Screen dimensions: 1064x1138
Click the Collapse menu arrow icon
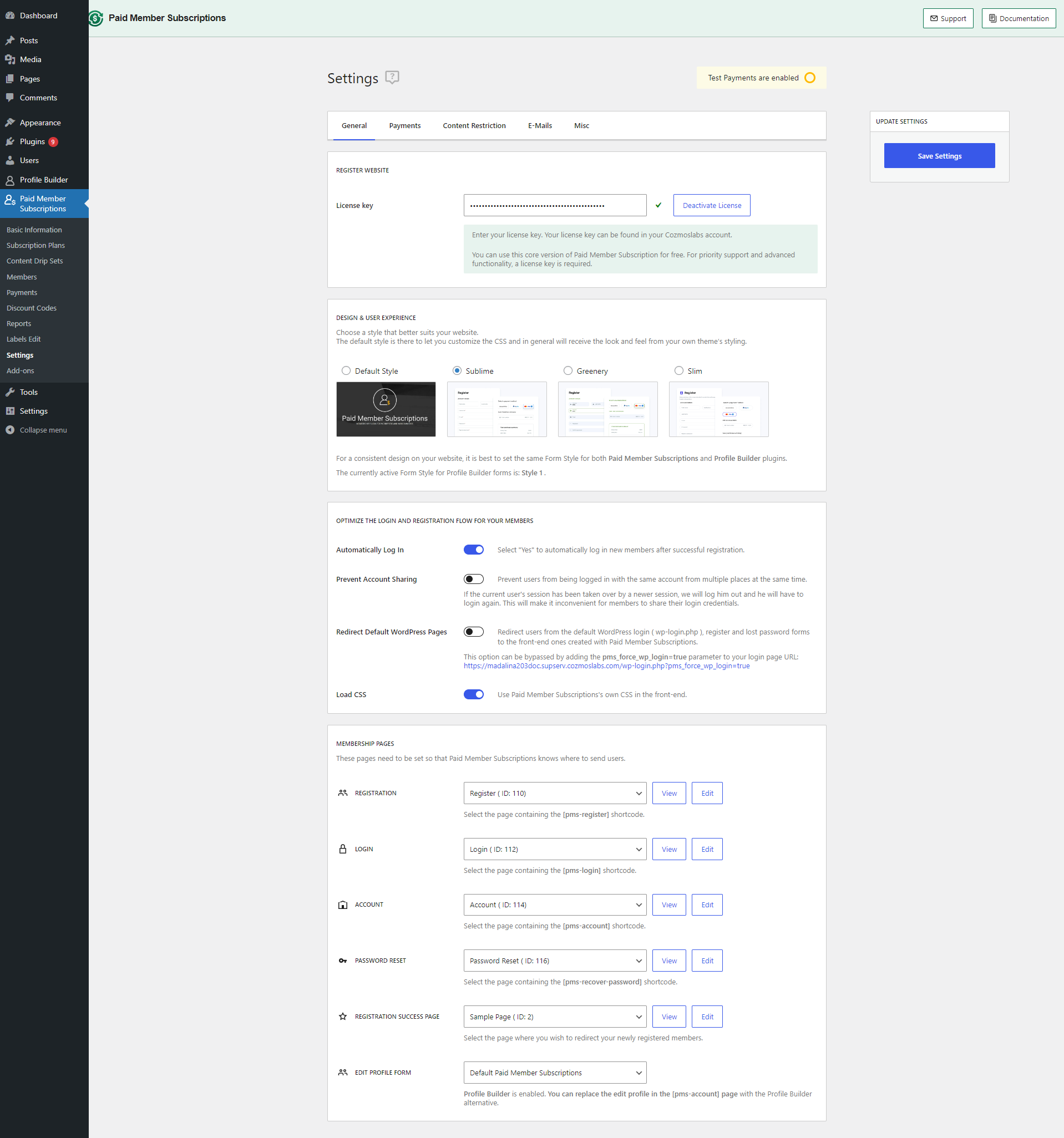click(x=10, y=430)
